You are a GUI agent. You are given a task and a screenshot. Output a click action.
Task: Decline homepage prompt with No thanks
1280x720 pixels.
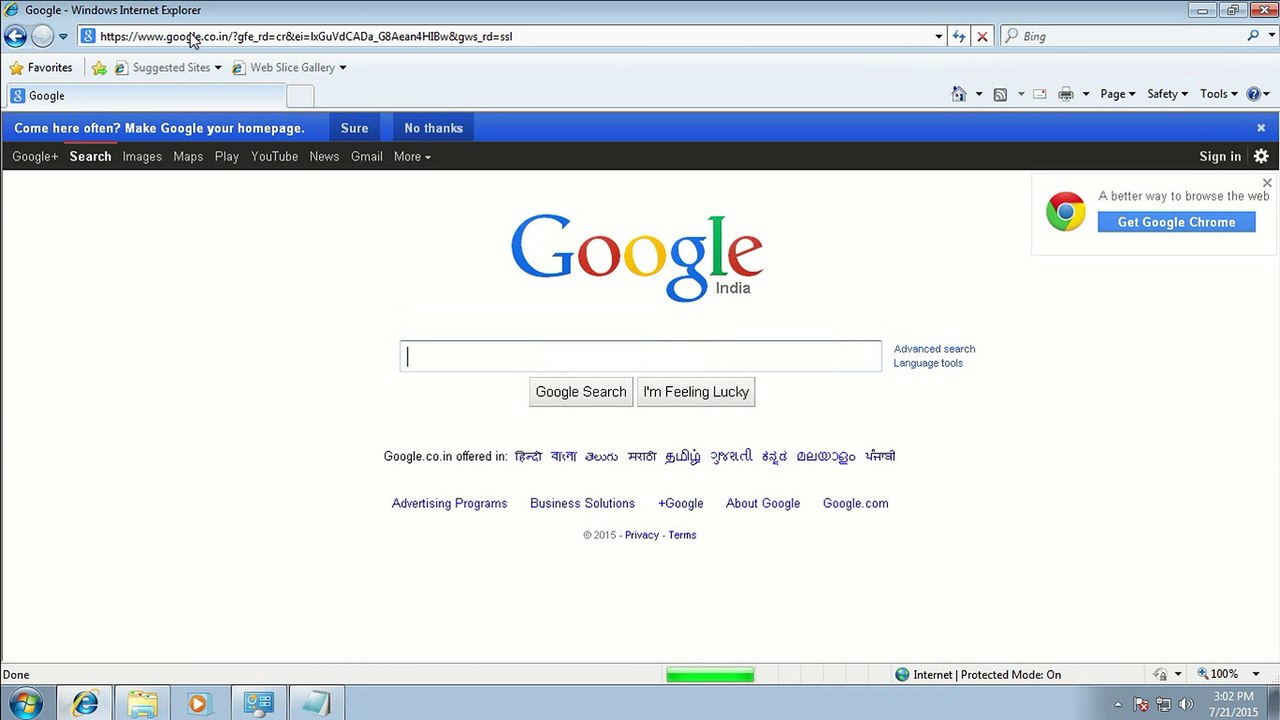click(433, 128)
